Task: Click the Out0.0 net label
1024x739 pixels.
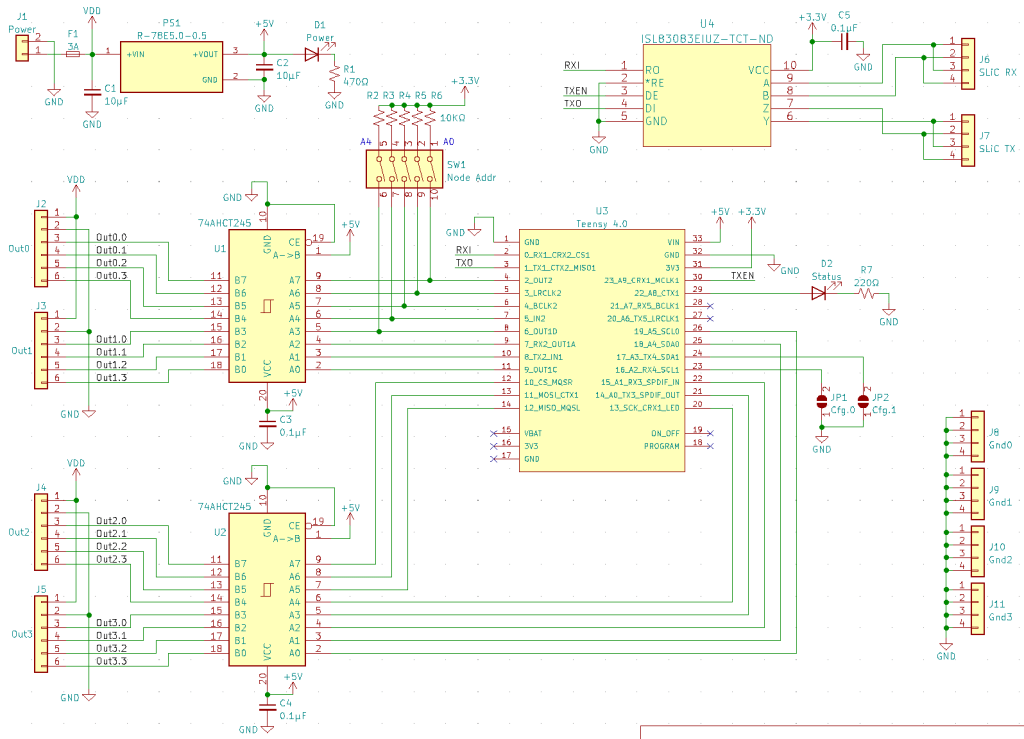Action: pos(111,237)
